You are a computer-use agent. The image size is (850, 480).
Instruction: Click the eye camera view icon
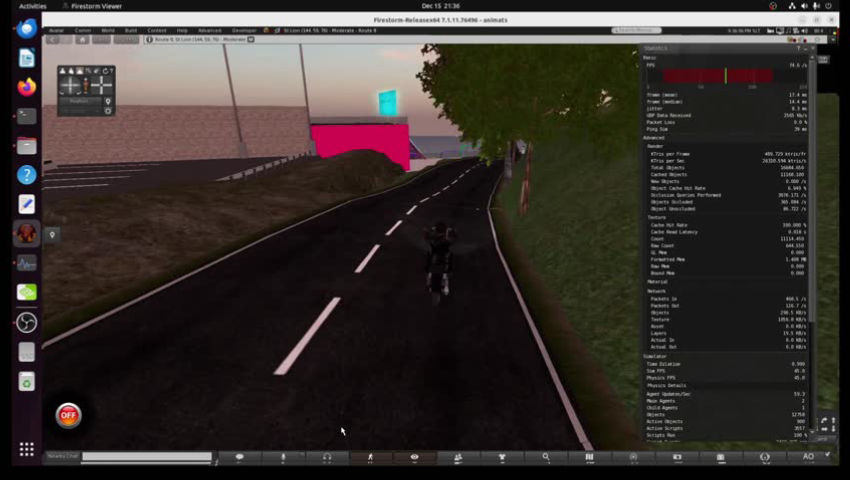click(414, 457)
